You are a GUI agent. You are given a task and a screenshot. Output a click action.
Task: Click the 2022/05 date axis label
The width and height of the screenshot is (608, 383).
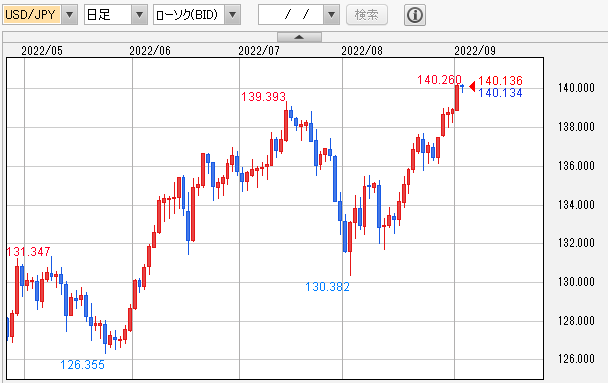[x=42, y=51]
